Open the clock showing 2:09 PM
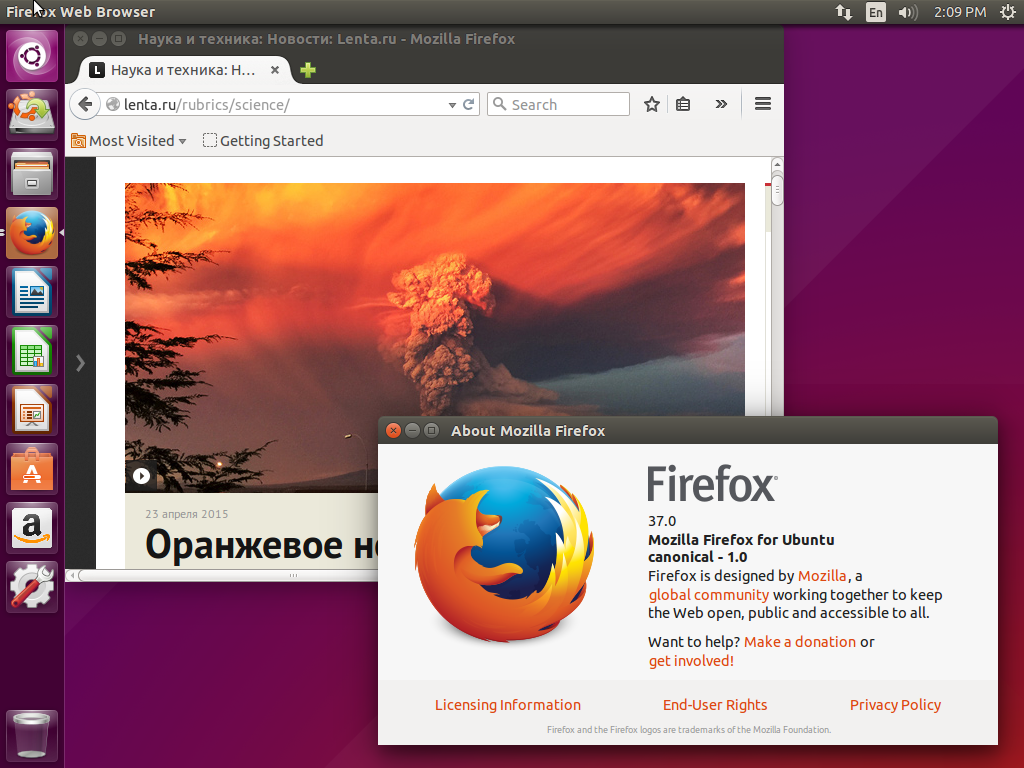 [959, 12]
